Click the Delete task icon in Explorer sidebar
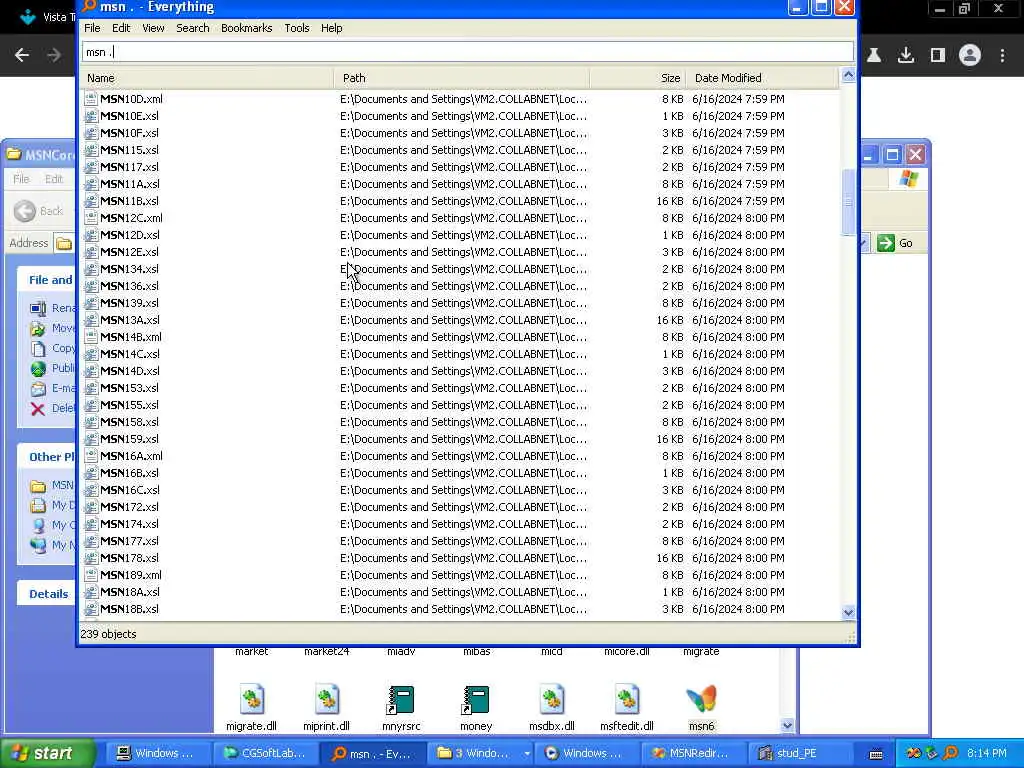The image size is (1024, 768). (x=38, y=409)
